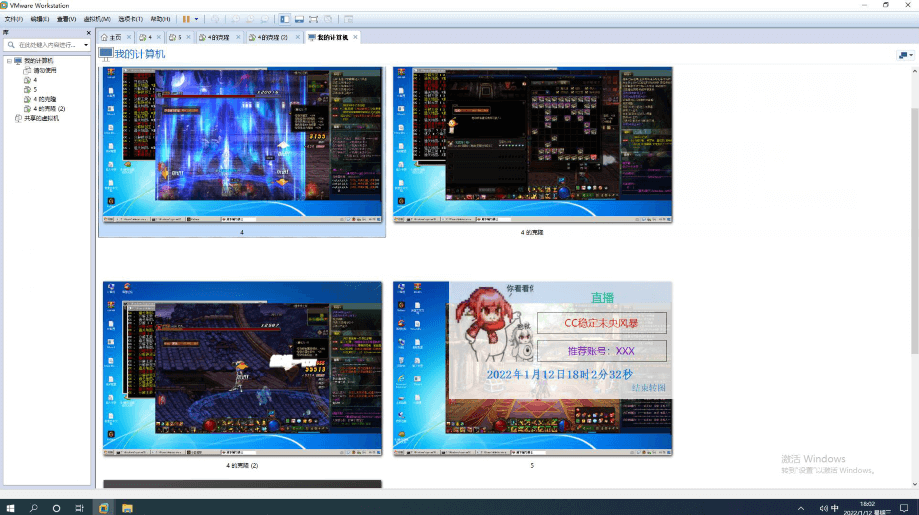Click the volume speaker tray icon
Image resolution: width=919 pixels, height=515 pixels.
[823, 509]
